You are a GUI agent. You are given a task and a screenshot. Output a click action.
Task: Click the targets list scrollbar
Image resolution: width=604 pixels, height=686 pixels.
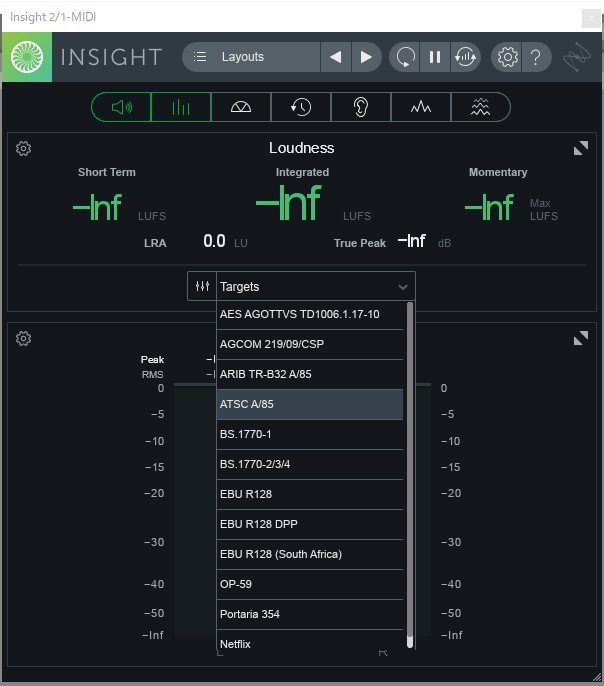pyautogui.click(x=410, y=475)
